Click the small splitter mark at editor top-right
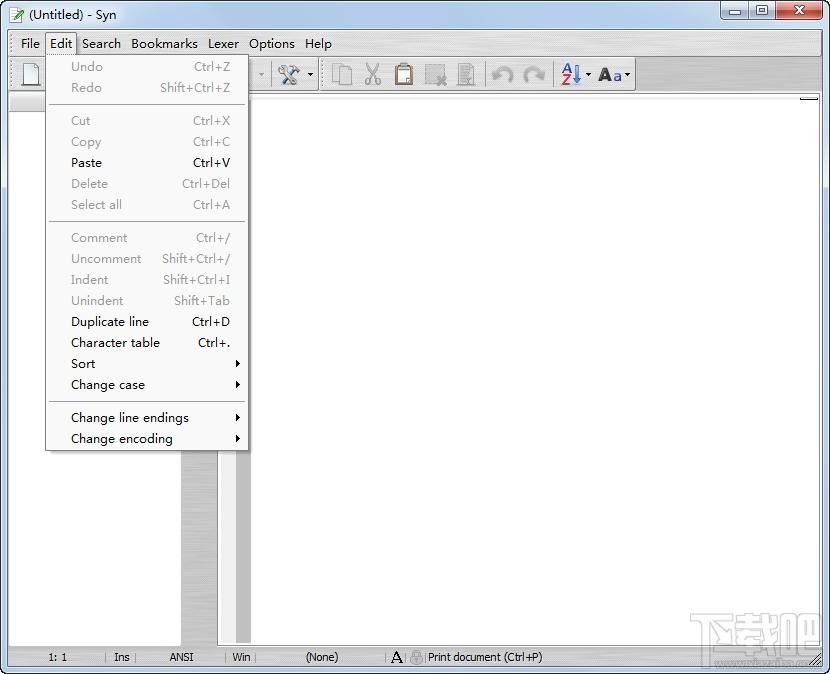The image size is (830, 674). pyautogui.click(x=809, y=98)
